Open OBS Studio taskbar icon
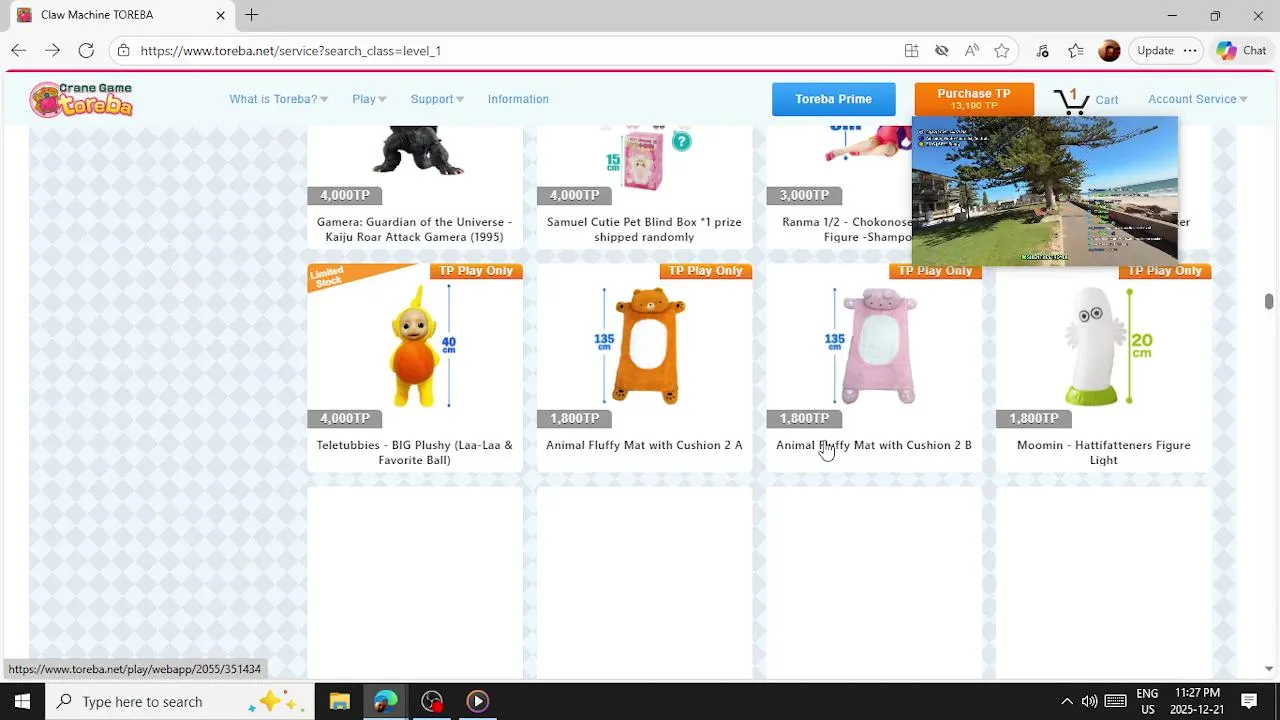The width and height of the screenshot is (1280, 720). [431, 701]
